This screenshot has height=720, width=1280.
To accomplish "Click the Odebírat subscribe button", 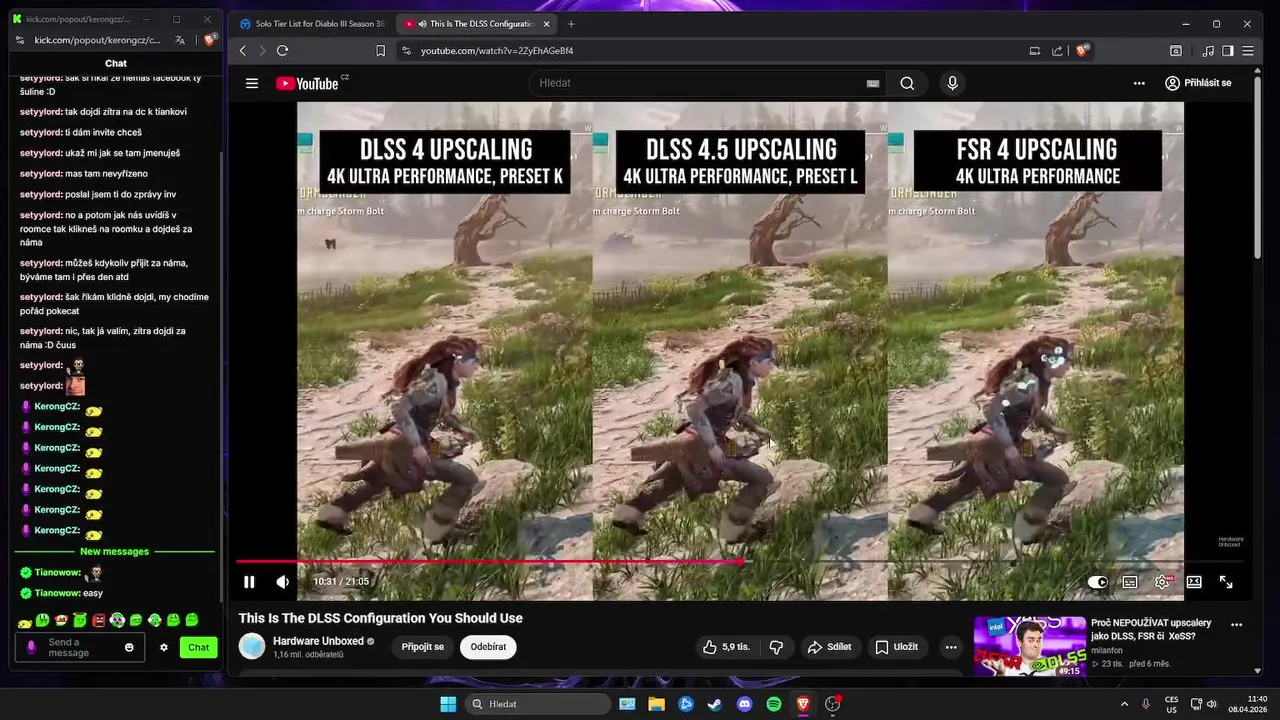I will click(488, 647).
